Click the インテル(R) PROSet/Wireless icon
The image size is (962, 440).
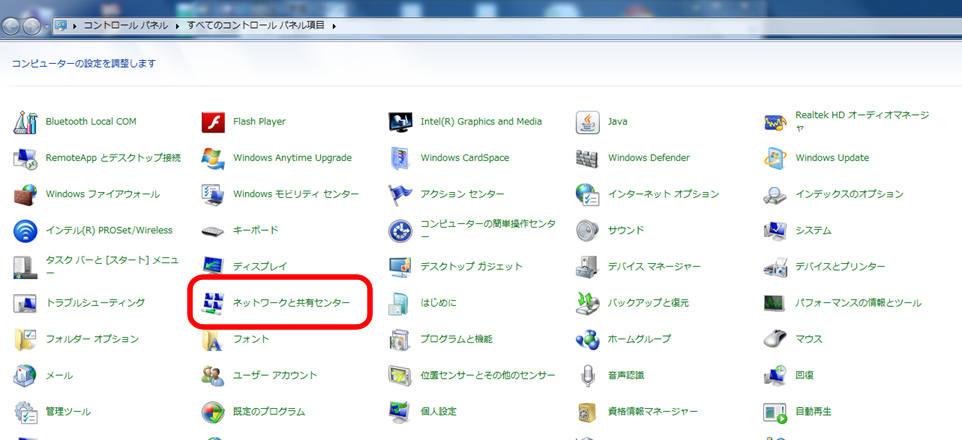tap(25, 231)
